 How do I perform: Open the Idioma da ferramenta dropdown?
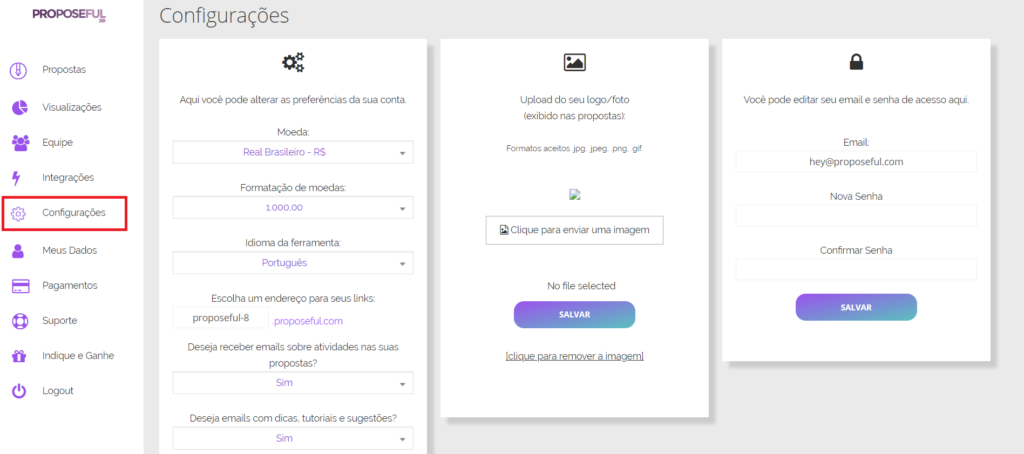293,263
